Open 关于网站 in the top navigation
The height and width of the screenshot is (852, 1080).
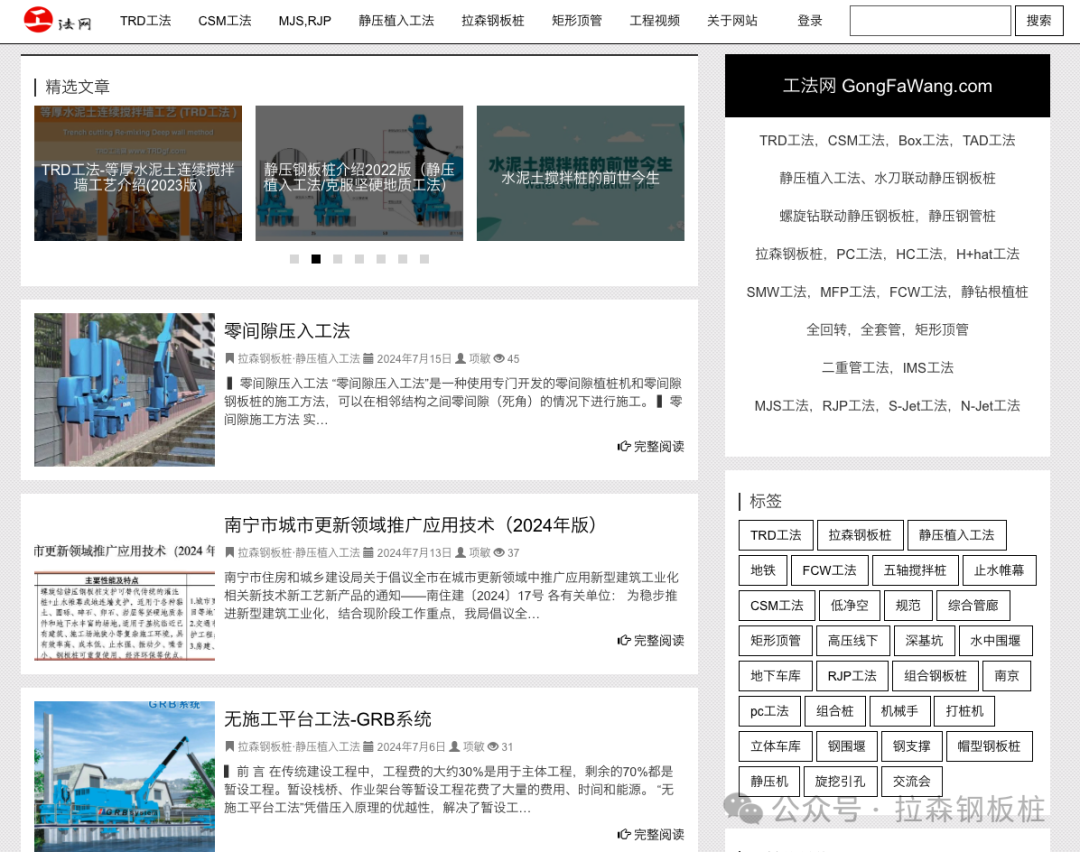[732, 21]
